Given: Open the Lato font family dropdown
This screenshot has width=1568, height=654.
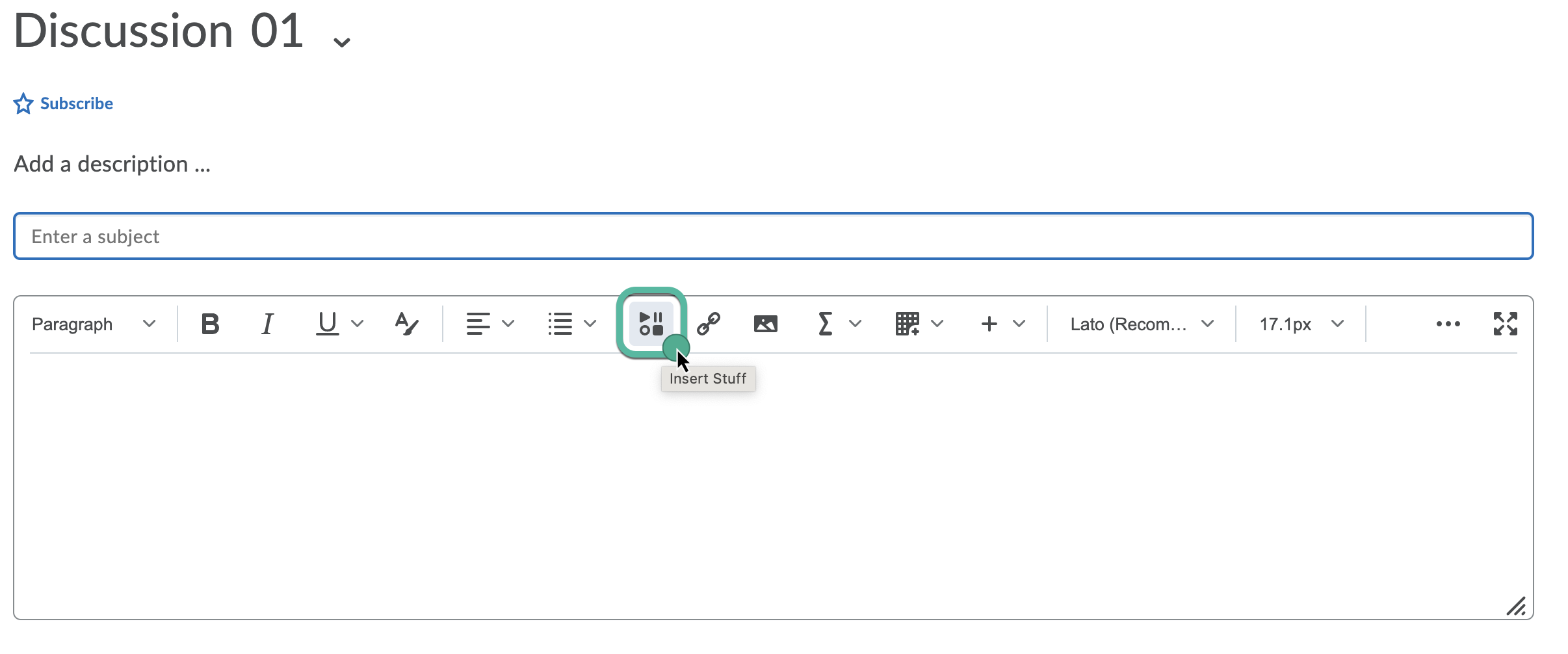Looking at the screenshot, I should click(1141, 324).
